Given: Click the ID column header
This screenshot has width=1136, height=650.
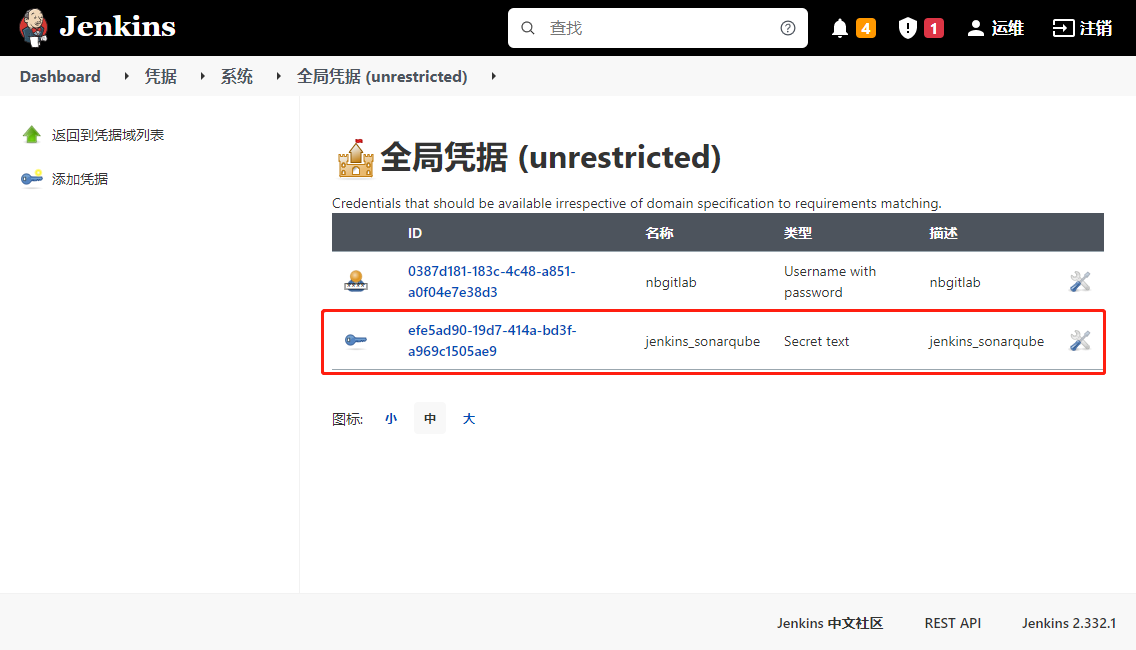Looking at the screenshot, I should pos(414,233).
